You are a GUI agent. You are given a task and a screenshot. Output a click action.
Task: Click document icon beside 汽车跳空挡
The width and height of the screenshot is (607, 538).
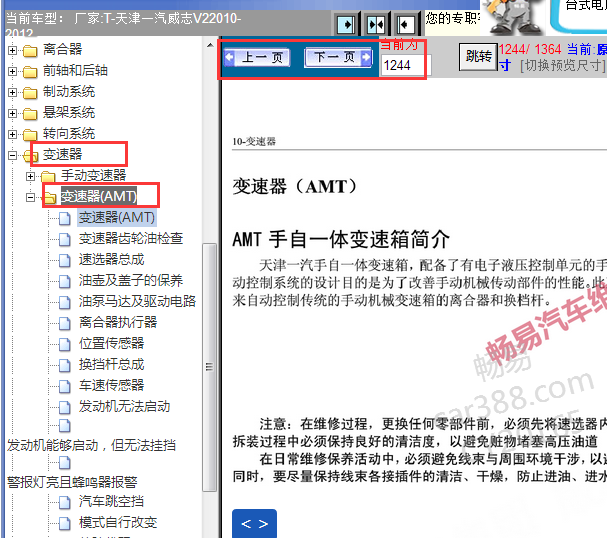[65, 503]
